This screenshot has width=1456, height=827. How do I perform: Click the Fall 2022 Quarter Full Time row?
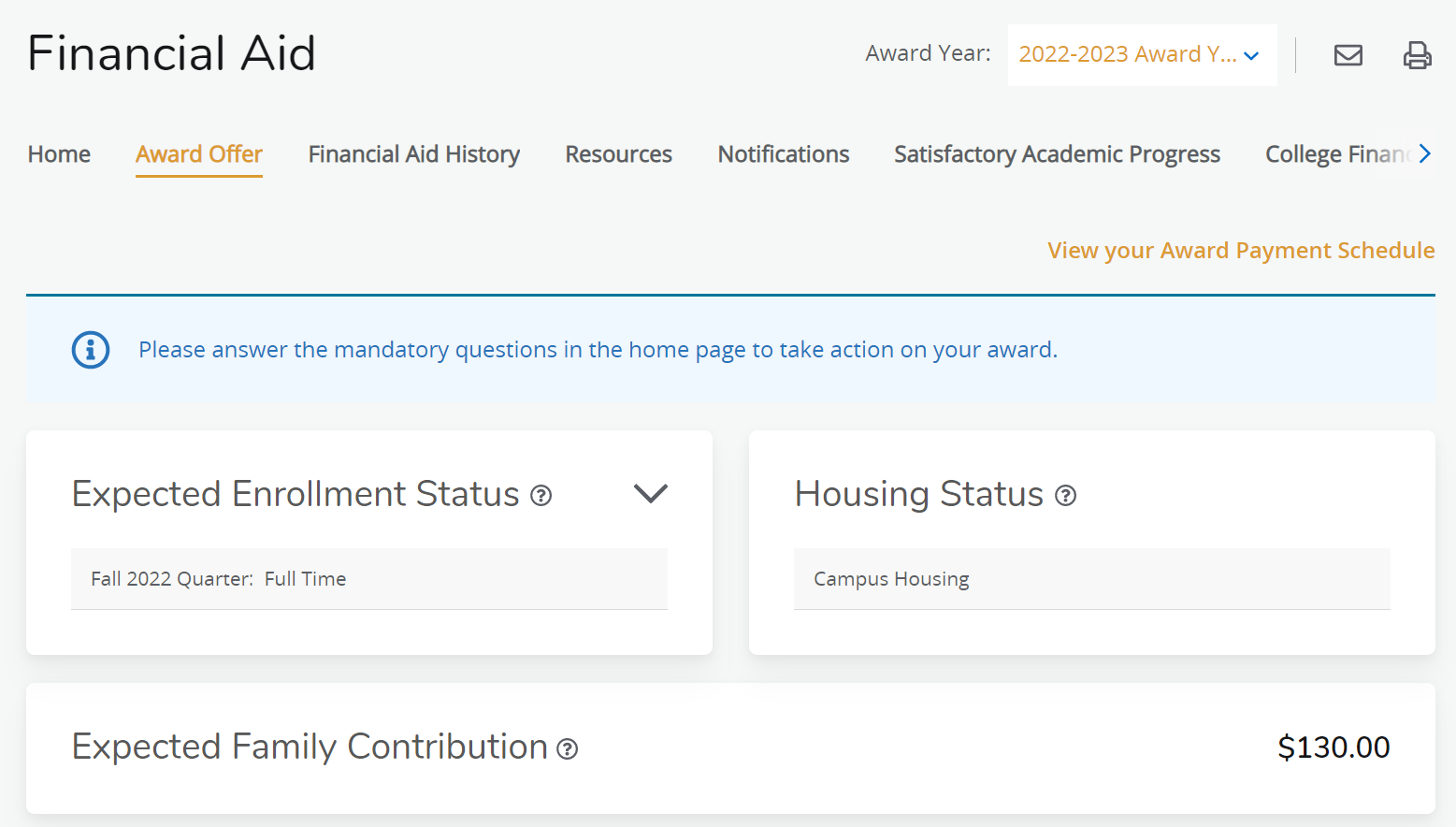[217, 578]
